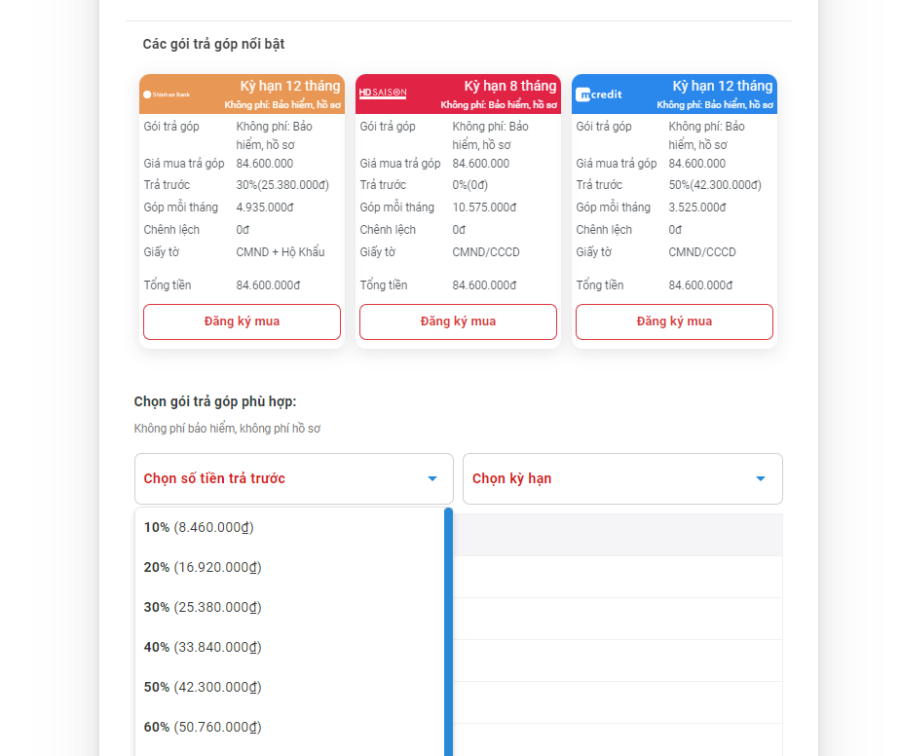Open the Chọn số tiền trả trước dropdown
Viewport: 900px width, 756px height.
(280, 479)
